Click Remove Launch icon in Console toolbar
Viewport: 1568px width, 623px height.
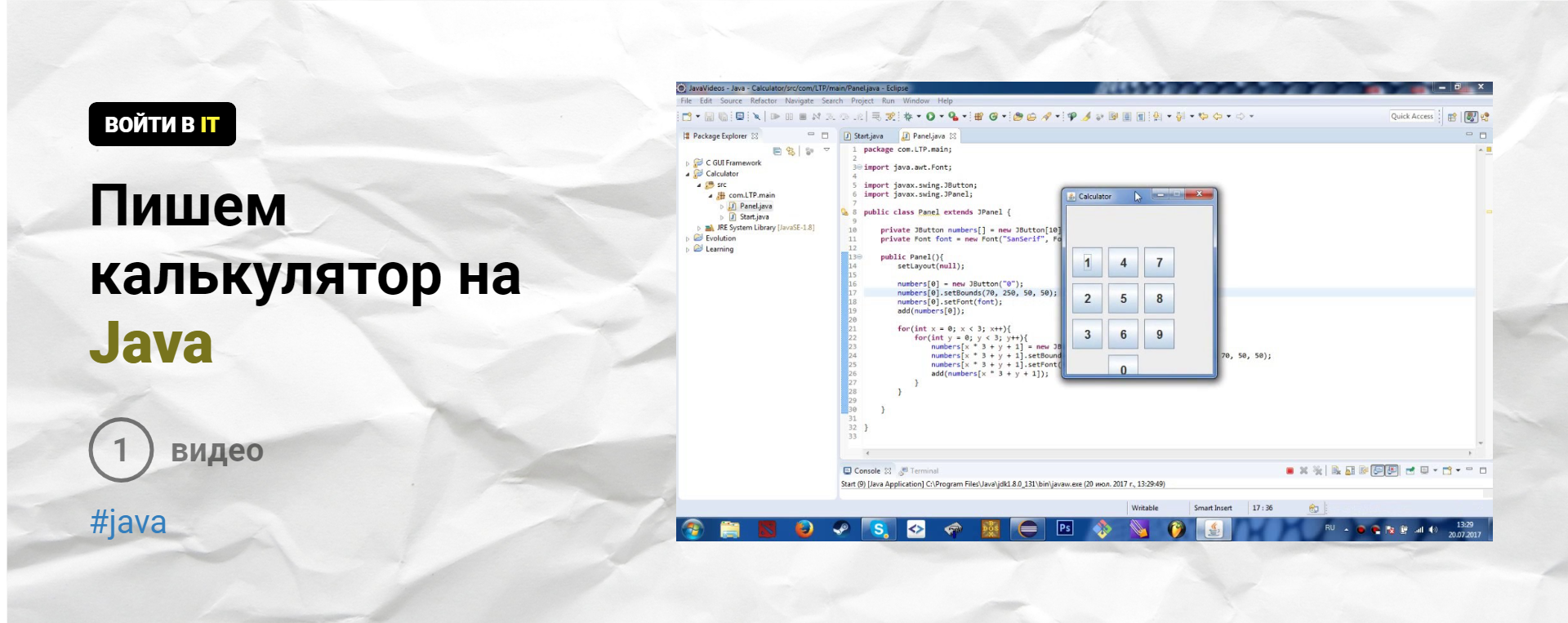coord(1303,471)
